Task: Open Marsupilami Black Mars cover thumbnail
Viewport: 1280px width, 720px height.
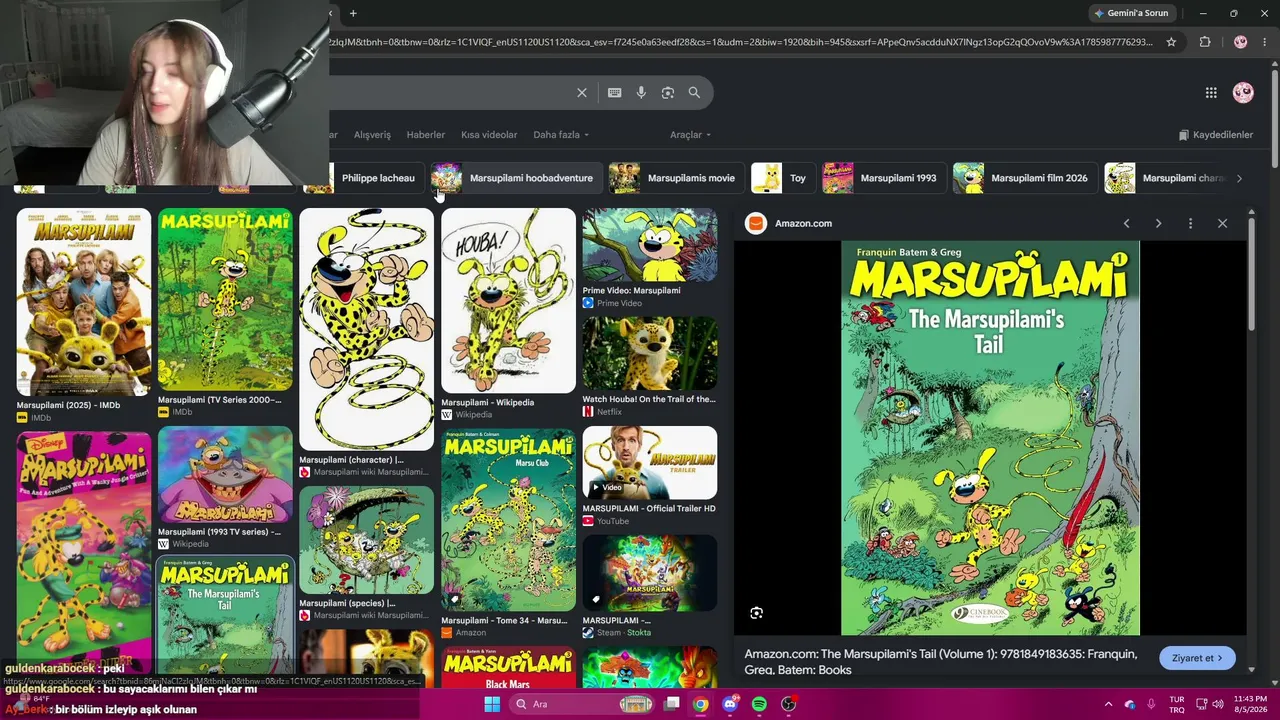Action: tap(508, 668)
